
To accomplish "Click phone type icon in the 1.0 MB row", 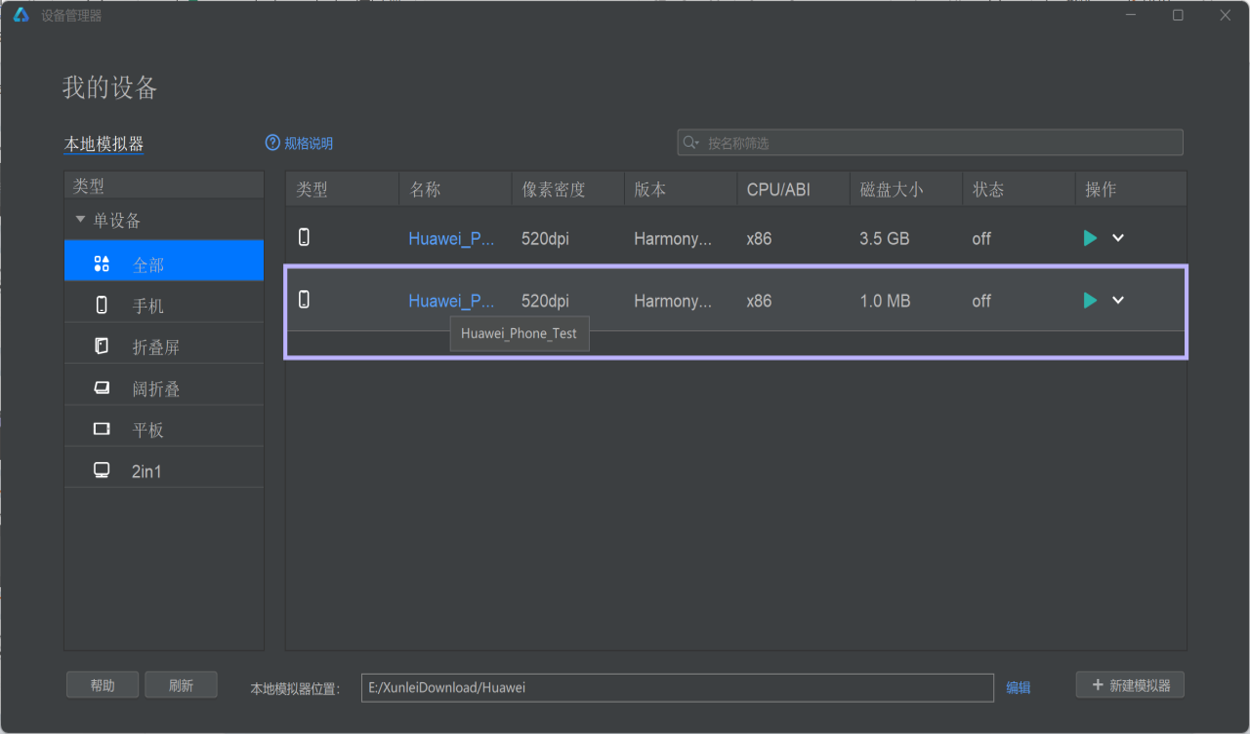I will [304, 299].
